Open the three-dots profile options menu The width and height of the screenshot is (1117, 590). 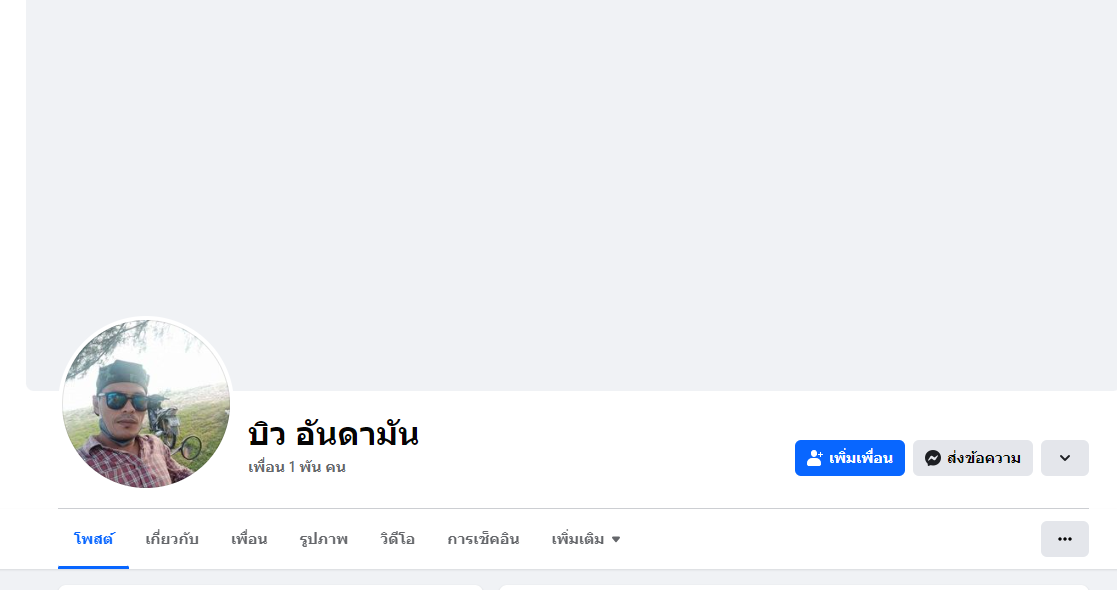tap(1064, 539)
